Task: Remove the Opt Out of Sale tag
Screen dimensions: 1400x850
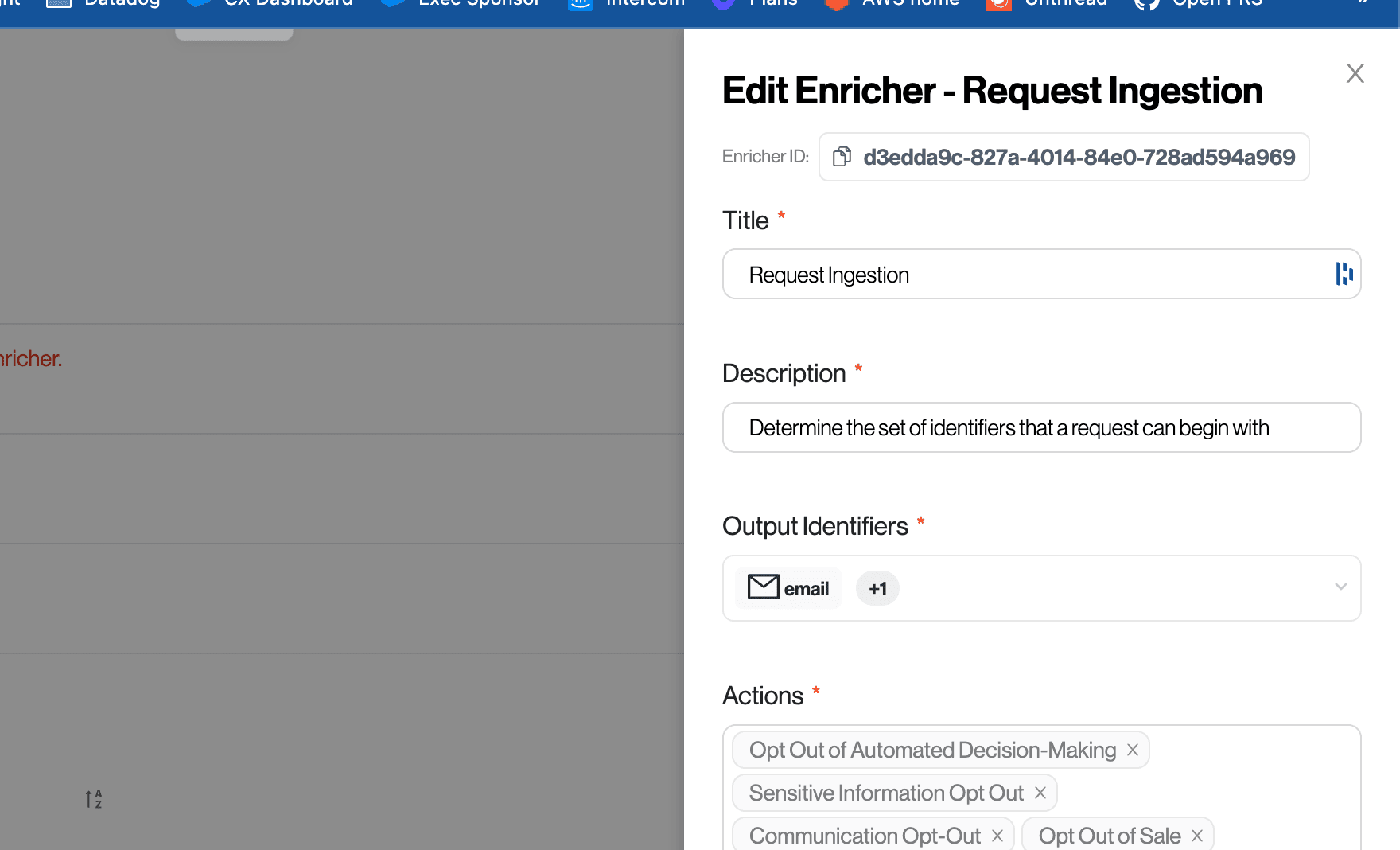Action: point(1196,836)
